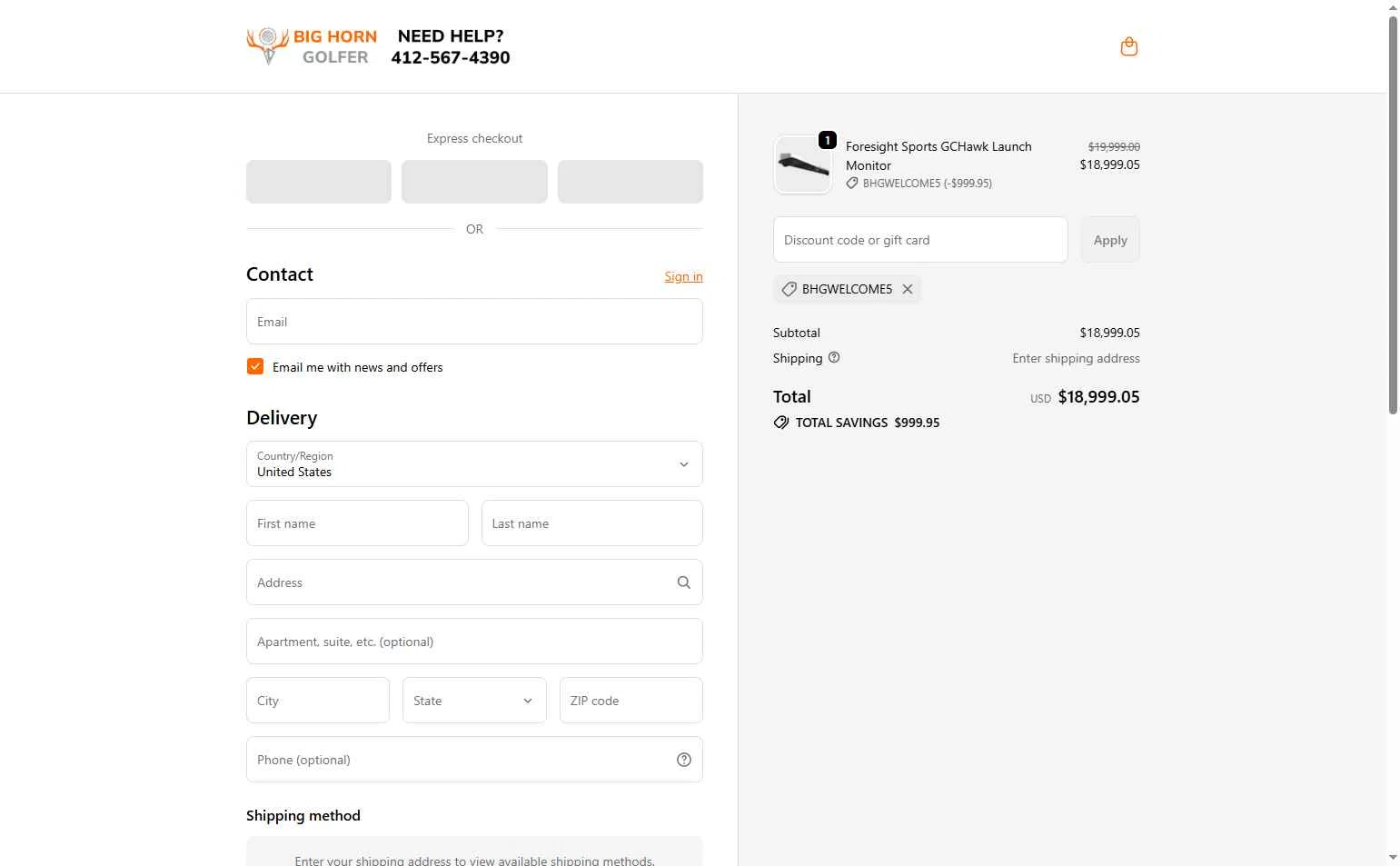Click the scrollbar down arrow
The image size is (1400, 866).
[1393, 858]
